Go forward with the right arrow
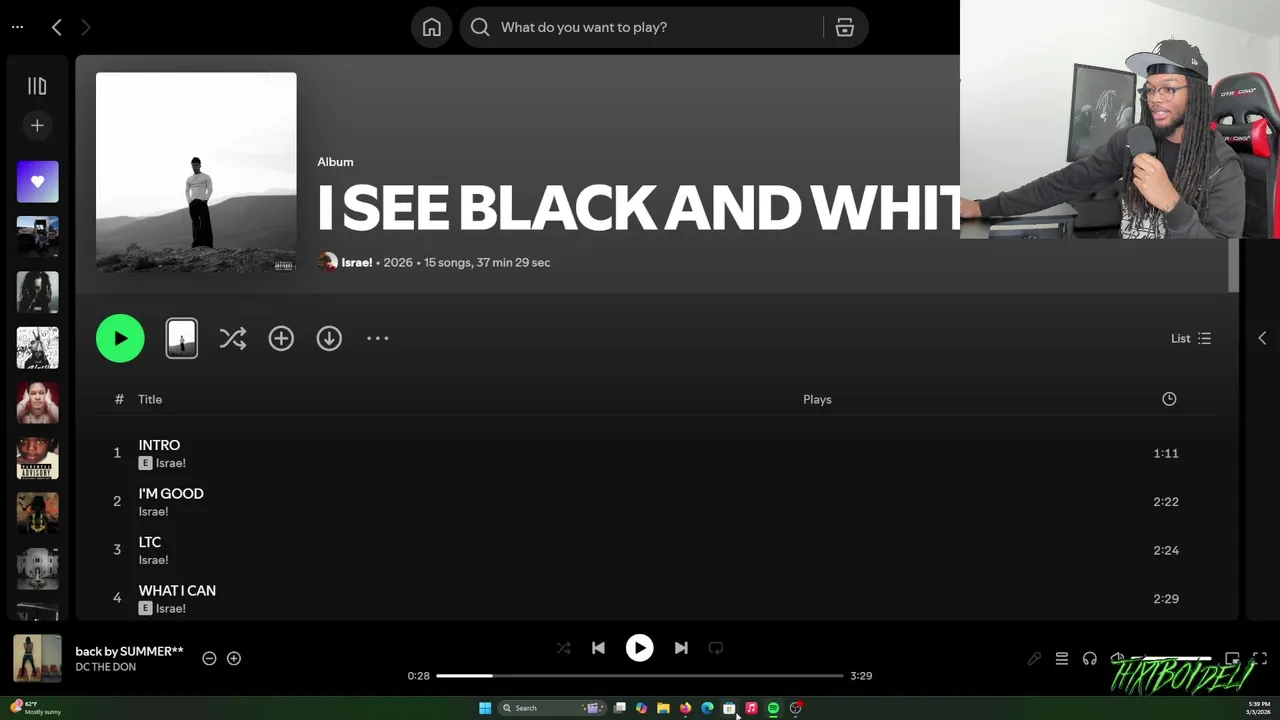 pyautogui.click(x=85, y=27)
